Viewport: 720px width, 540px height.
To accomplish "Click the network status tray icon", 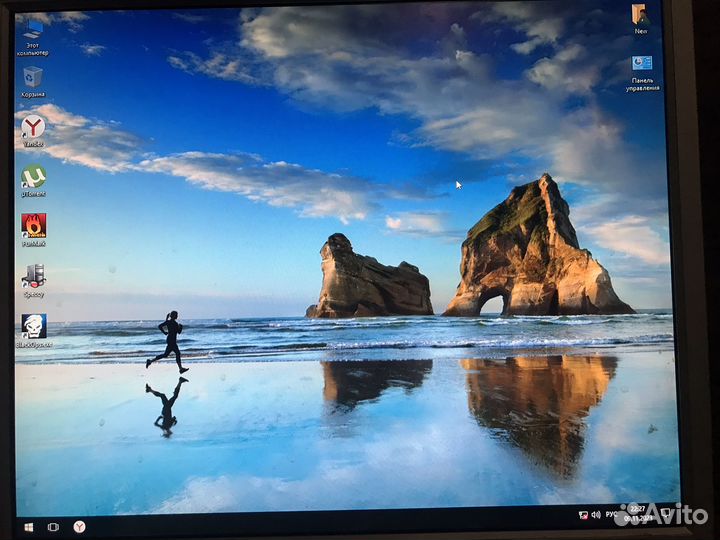I will (x=583, y=515).
